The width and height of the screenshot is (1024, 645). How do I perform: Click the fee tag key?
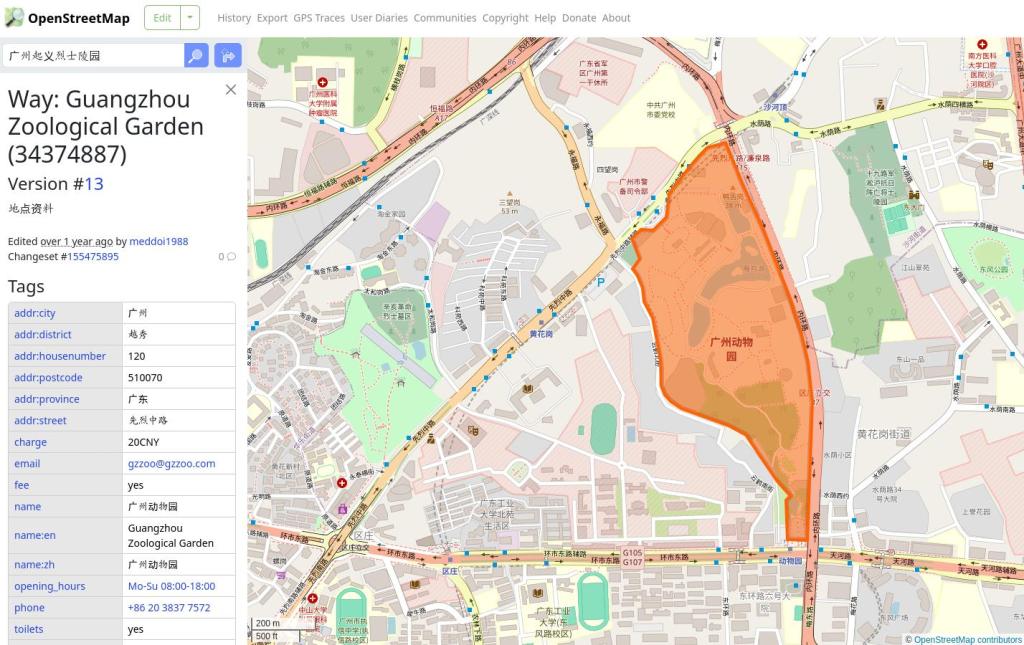[x=22, y=486]
